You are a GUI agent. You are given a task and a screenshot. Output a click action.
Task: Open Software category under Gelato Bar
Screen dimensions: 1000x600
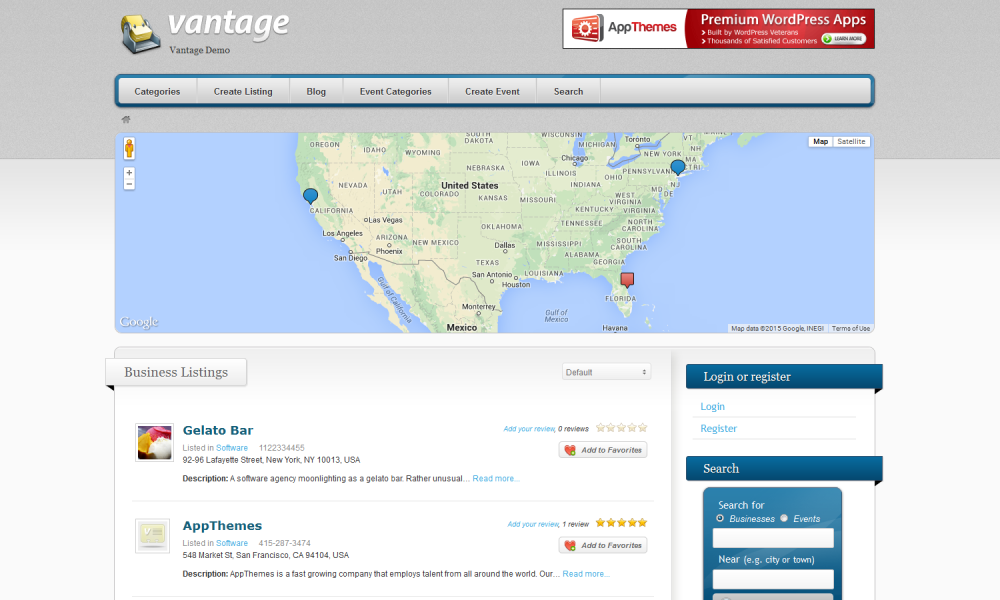click(232, 448)
